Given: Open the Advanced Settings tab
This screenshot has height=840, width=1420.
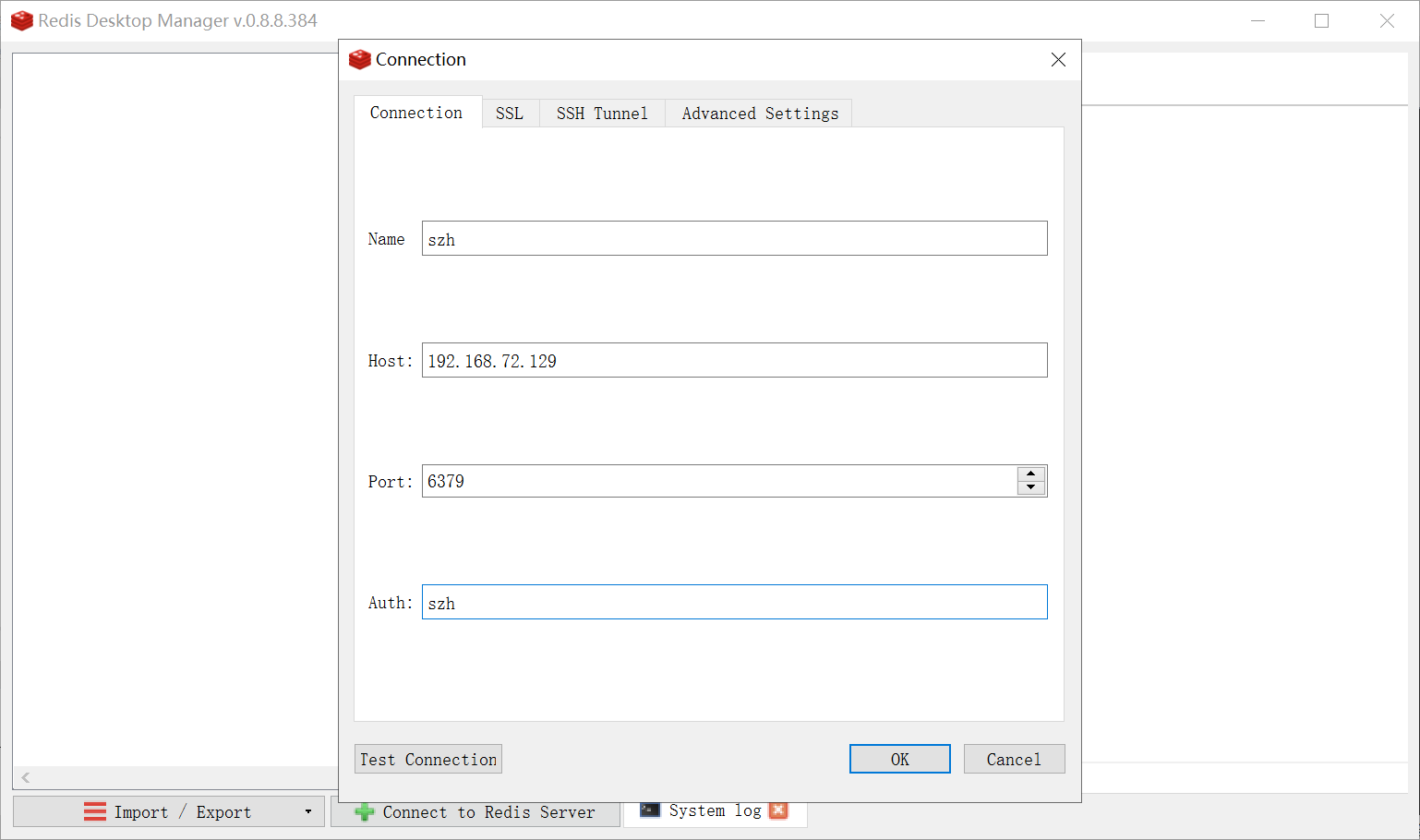Looking at the screenshot, I should [760, 114].
